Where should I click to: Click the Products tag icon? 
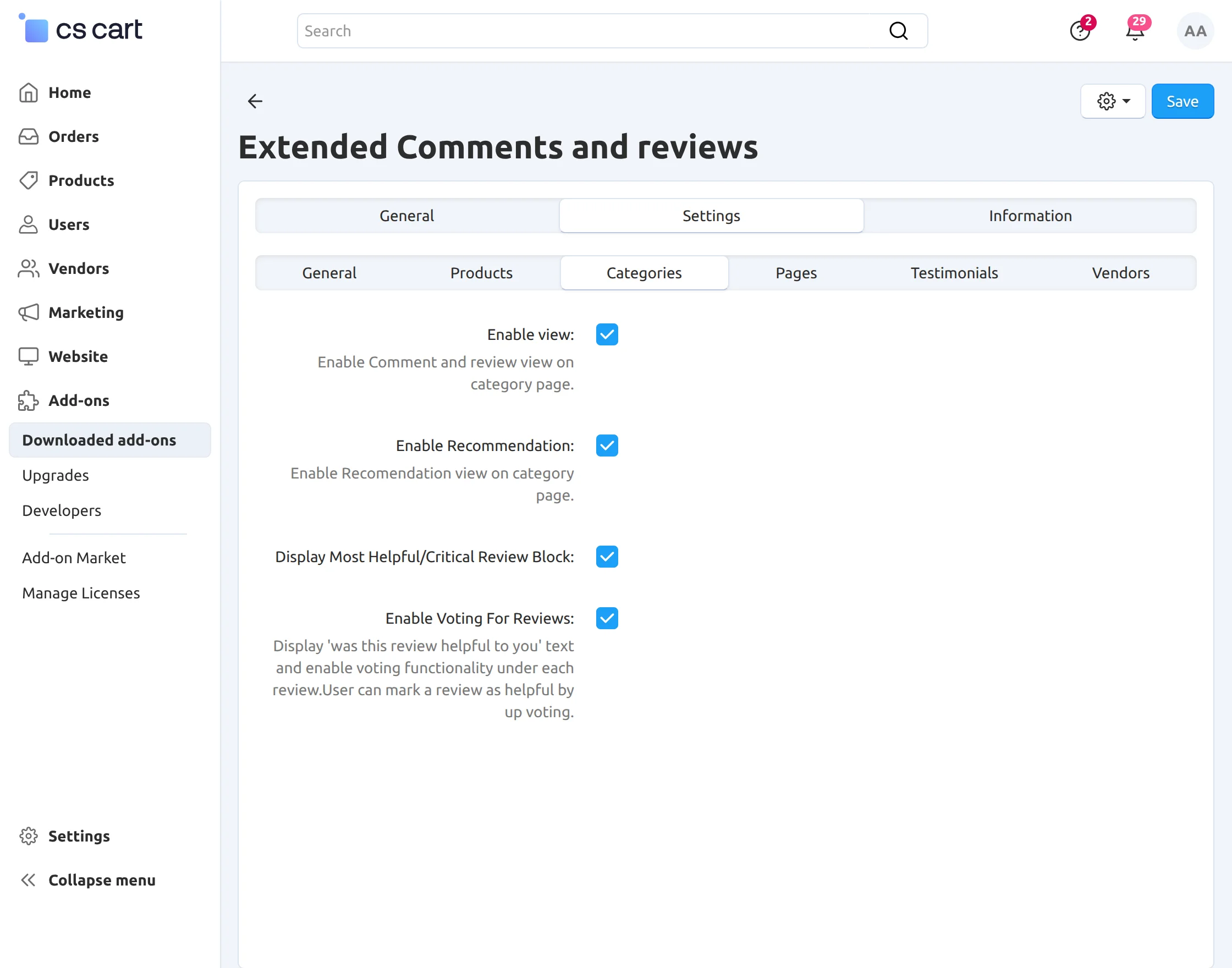click(29, 180)
